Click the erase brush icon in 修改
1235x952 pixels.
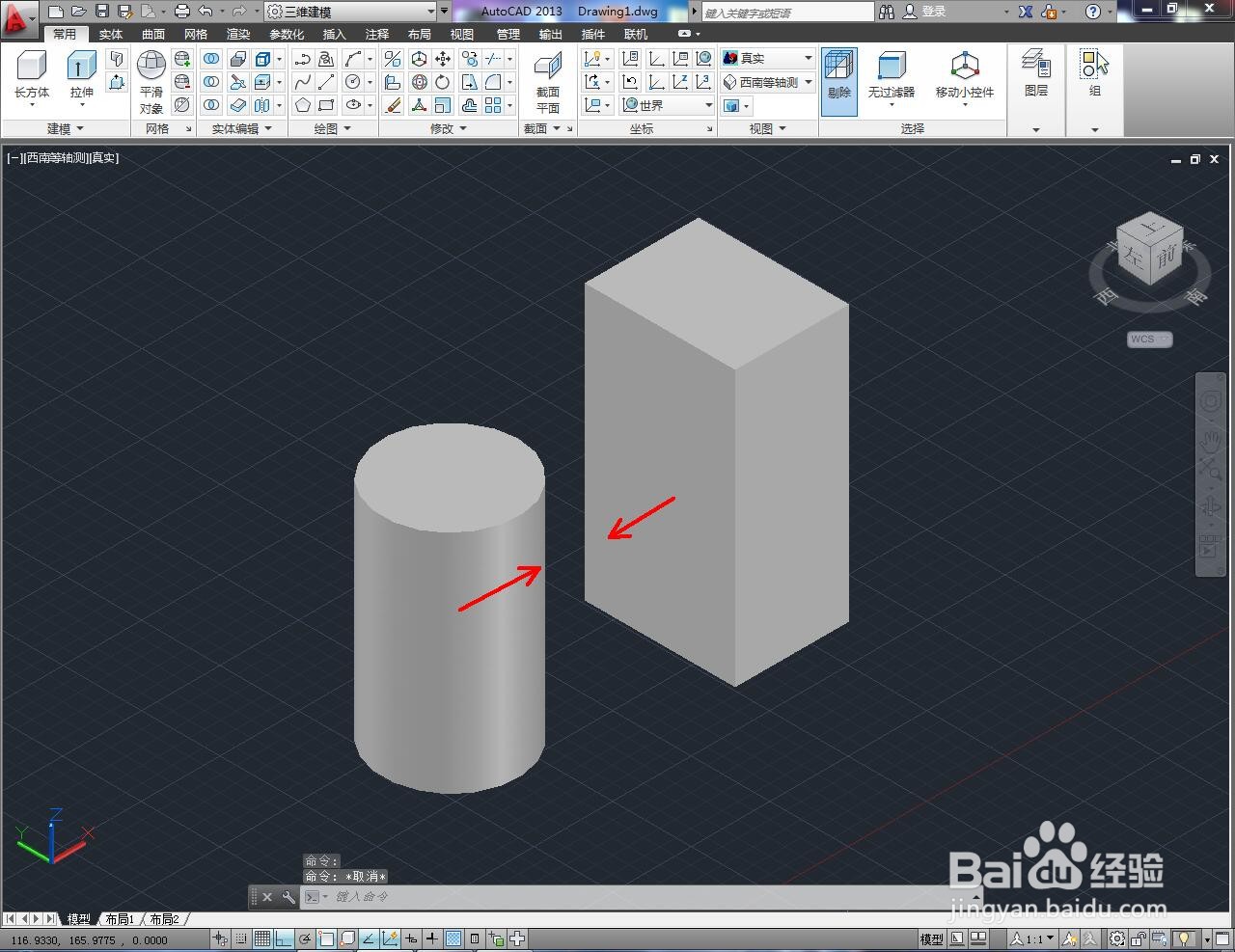(x=393, y=105)
